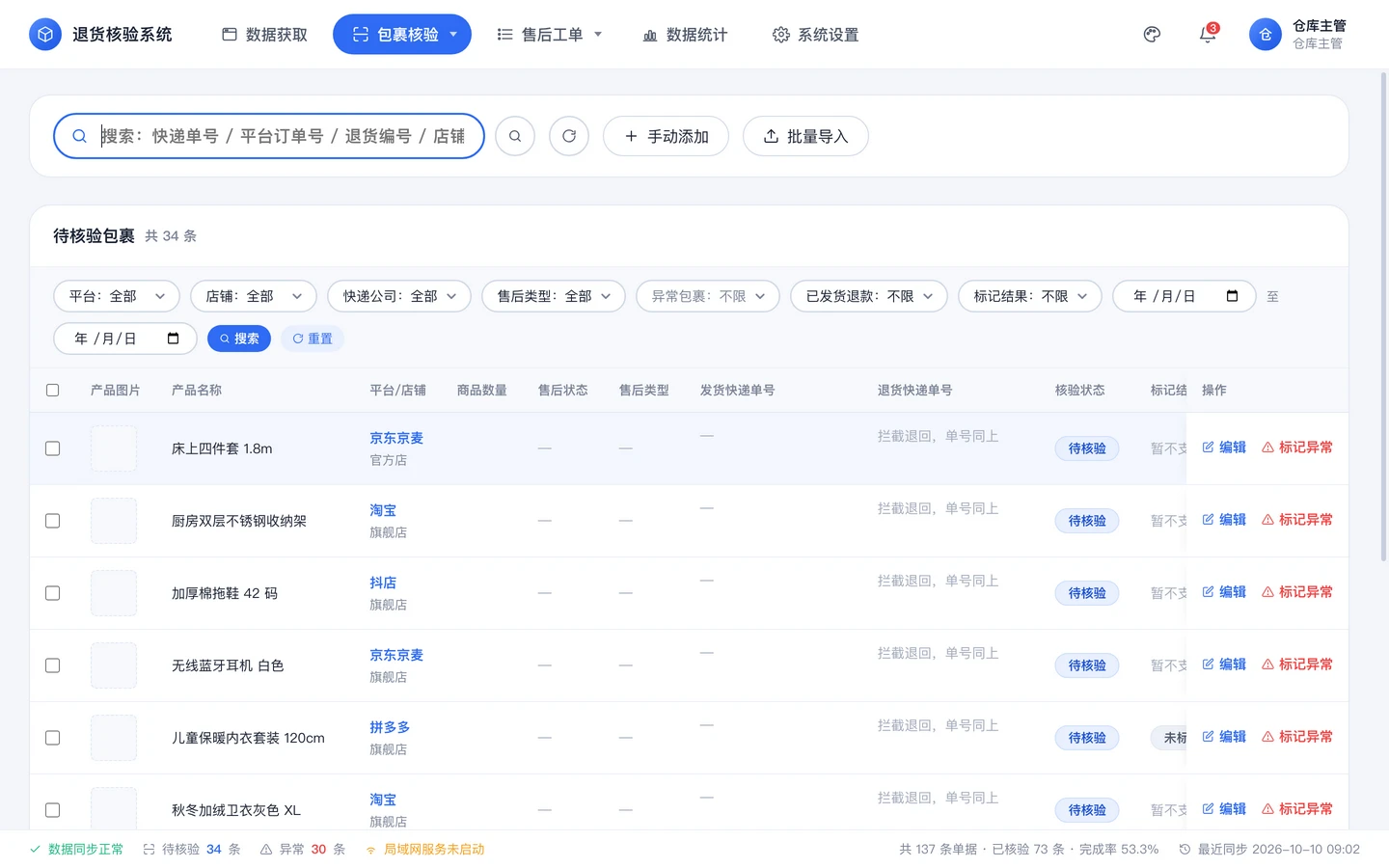Check the 儿童保暖内衣套装 120cm row
Viewport: 1389px width, 868px height.
pyautogui.click(x=53, y=738)
